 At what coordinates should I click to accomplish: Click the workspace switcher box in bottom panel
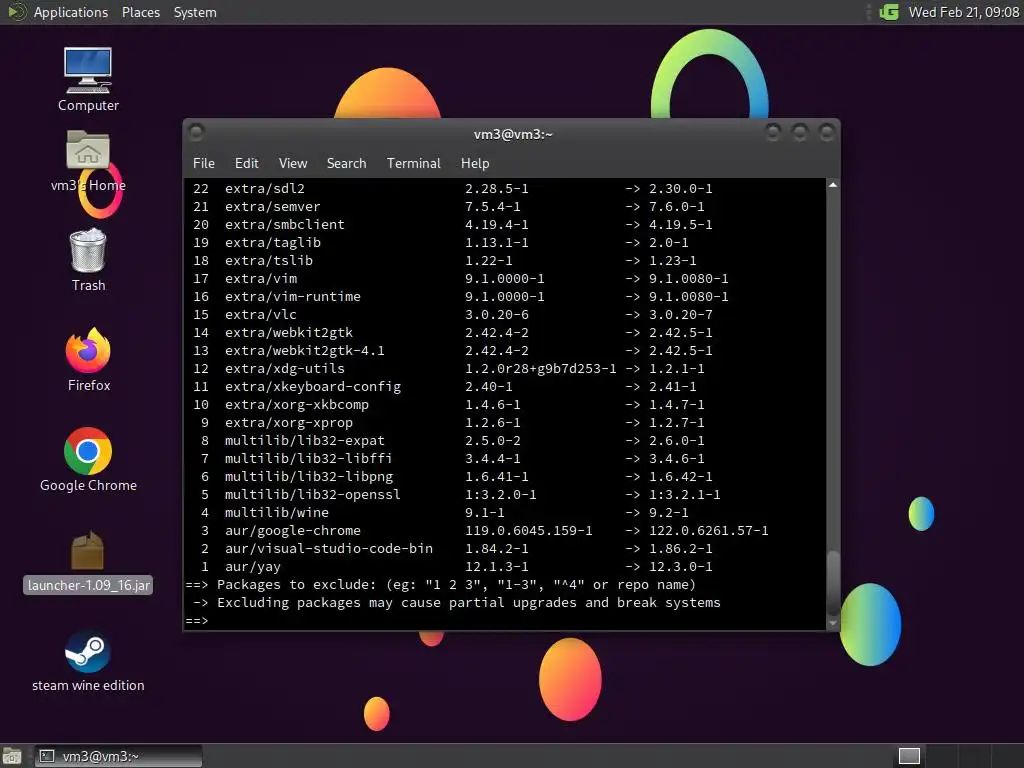coord(909,756)
